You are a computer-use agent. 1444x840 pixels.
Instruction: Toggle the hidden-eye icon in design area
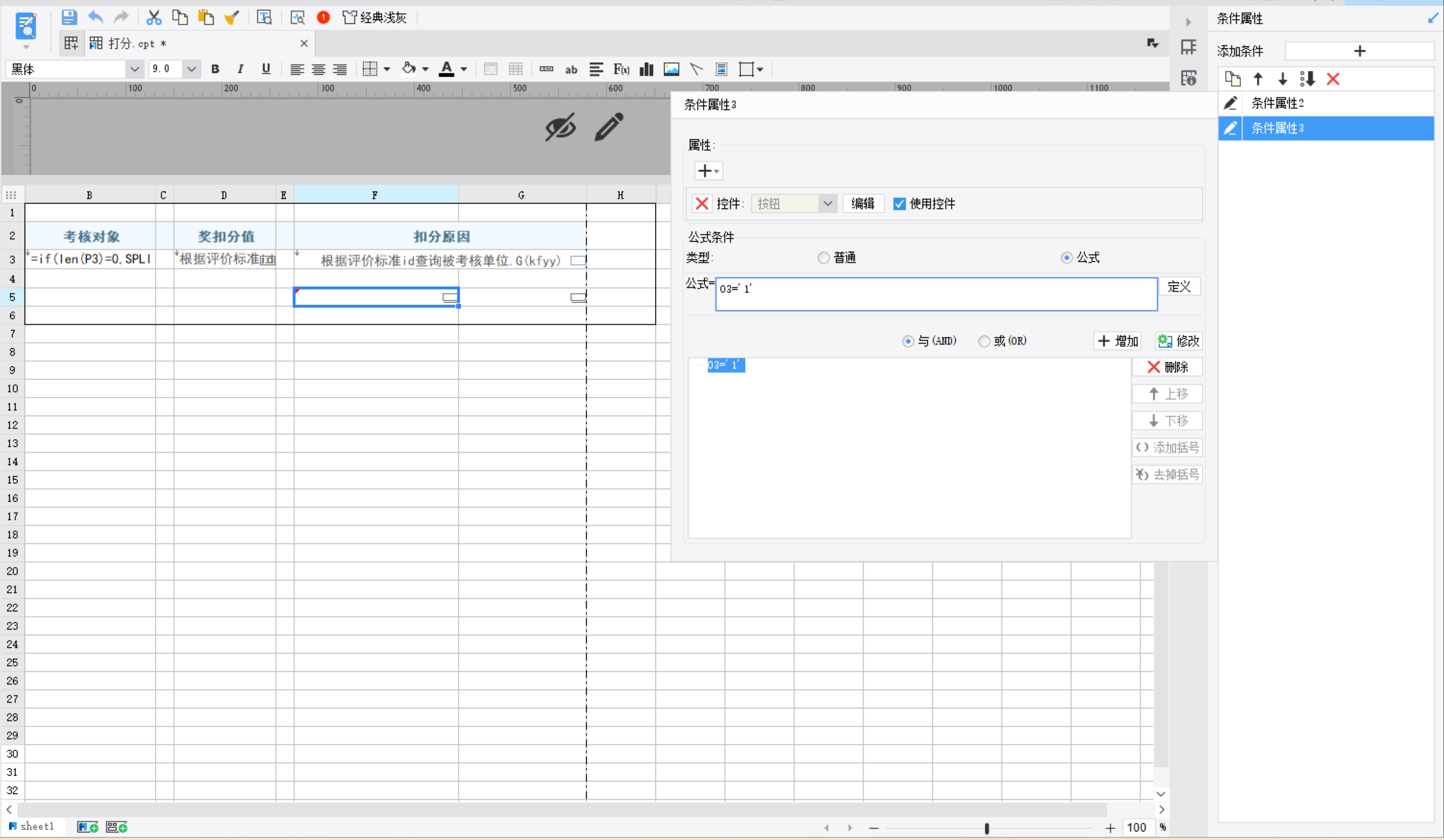tap(560, 127)
